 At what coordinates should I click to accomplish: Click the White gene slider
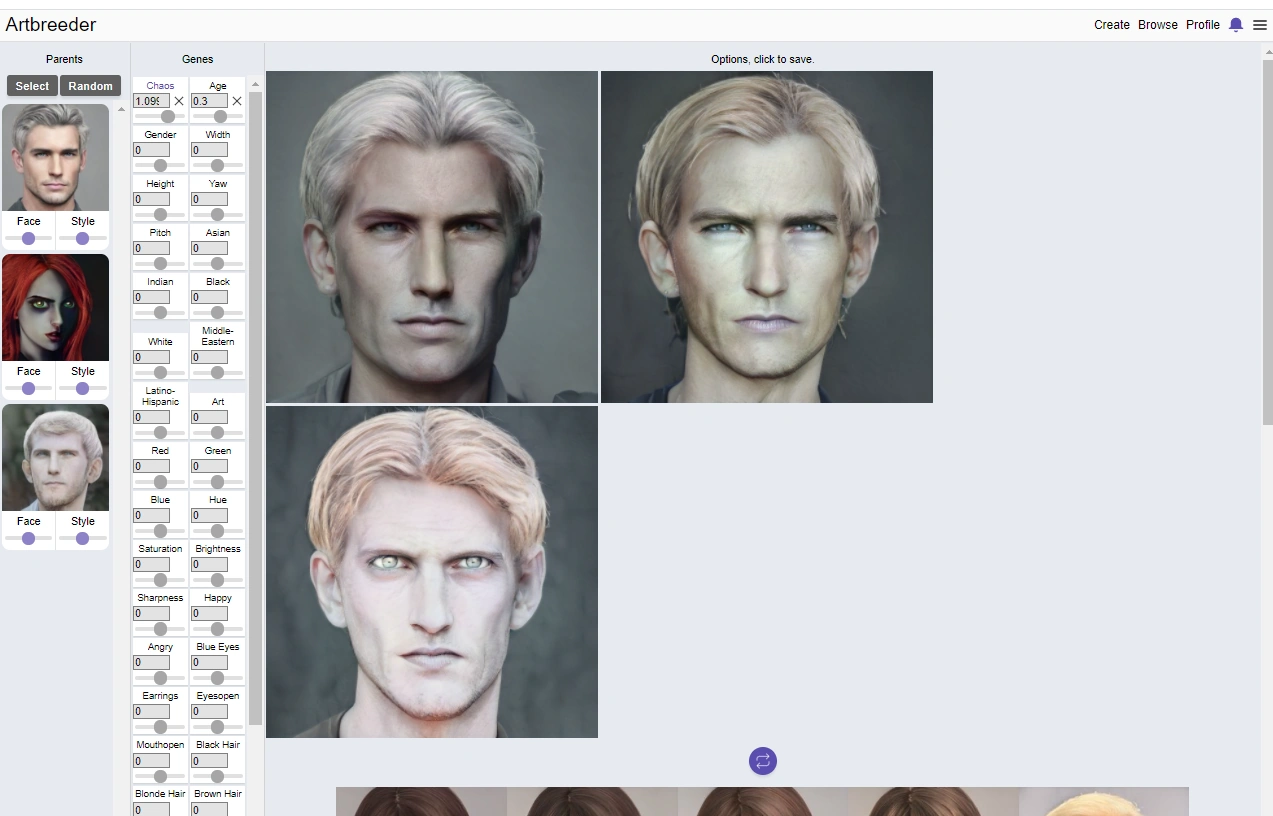tap(160, 373)
